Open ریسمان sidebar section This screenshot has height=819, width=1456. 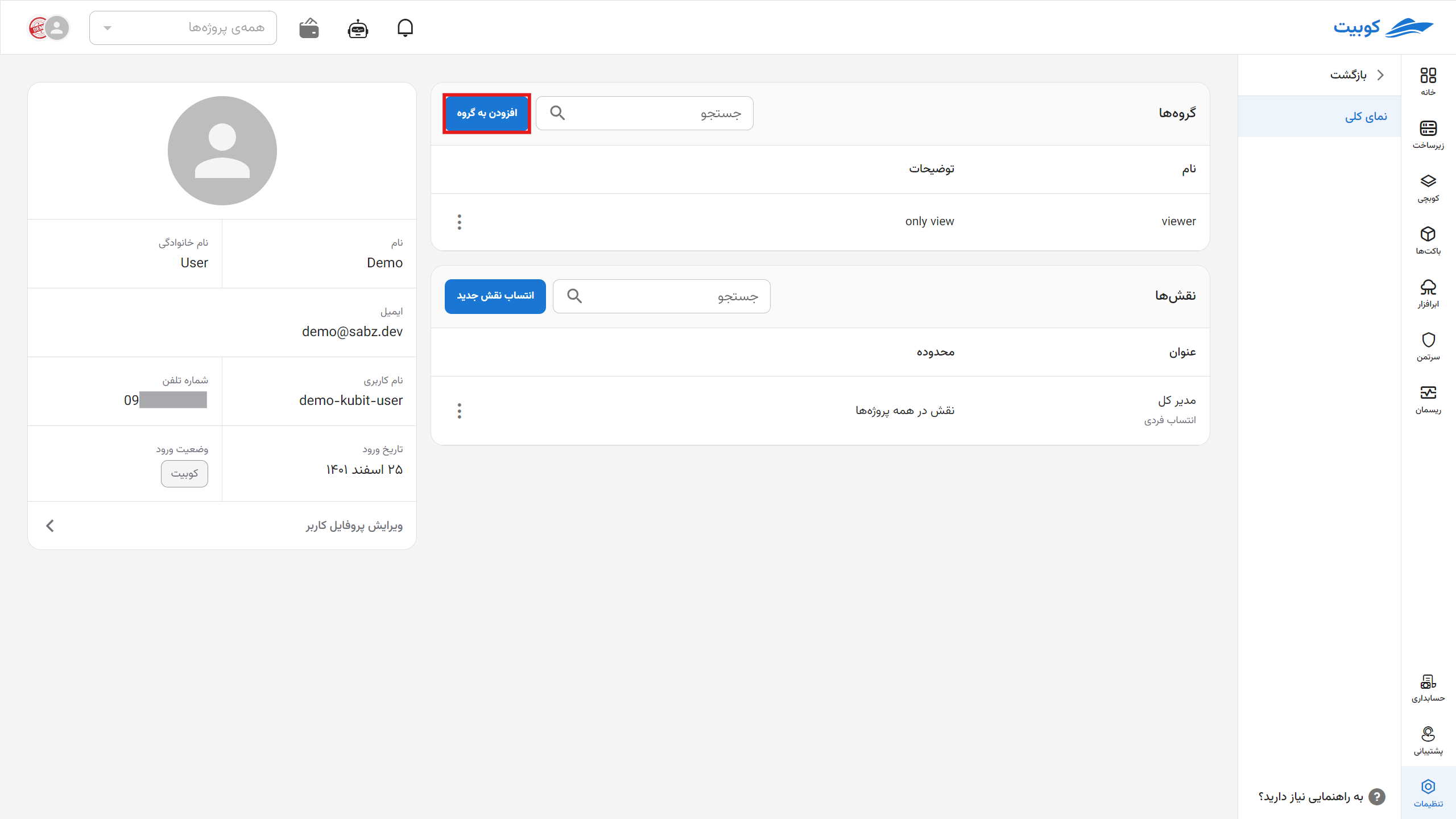1428,399
